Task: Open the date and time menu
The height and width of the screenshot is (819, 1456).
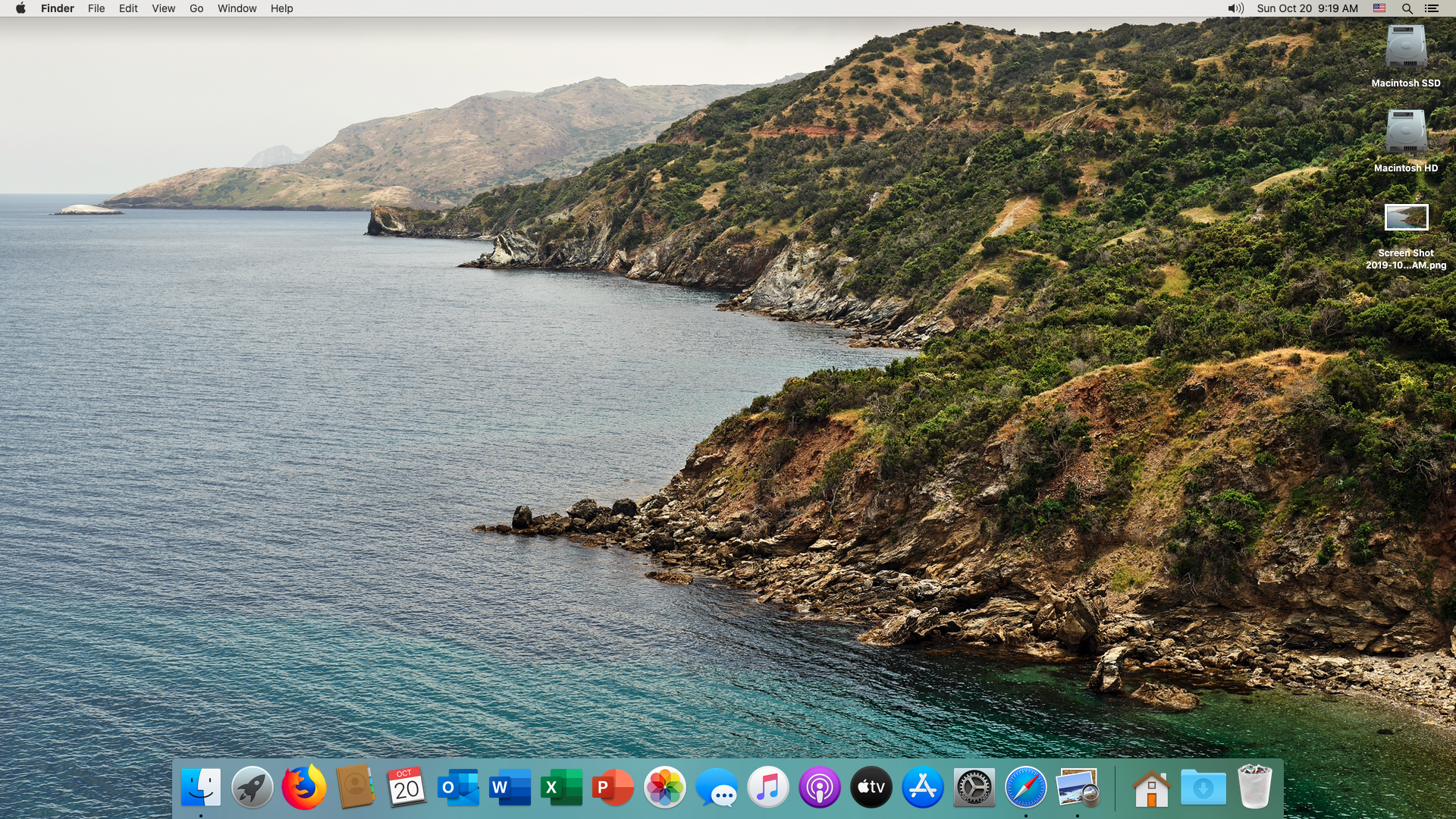Action: [x=1308, y=8]
